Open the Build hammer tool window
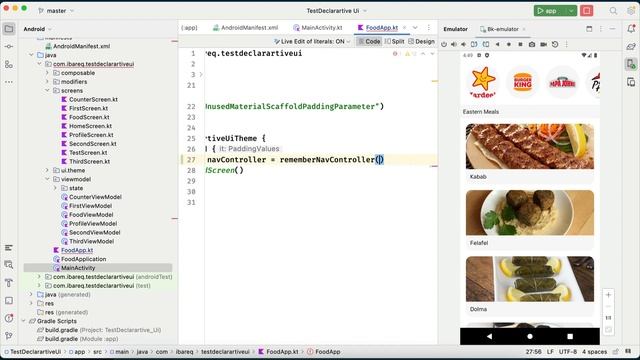This screenshot has width=640, height=360. coord(9,282)
